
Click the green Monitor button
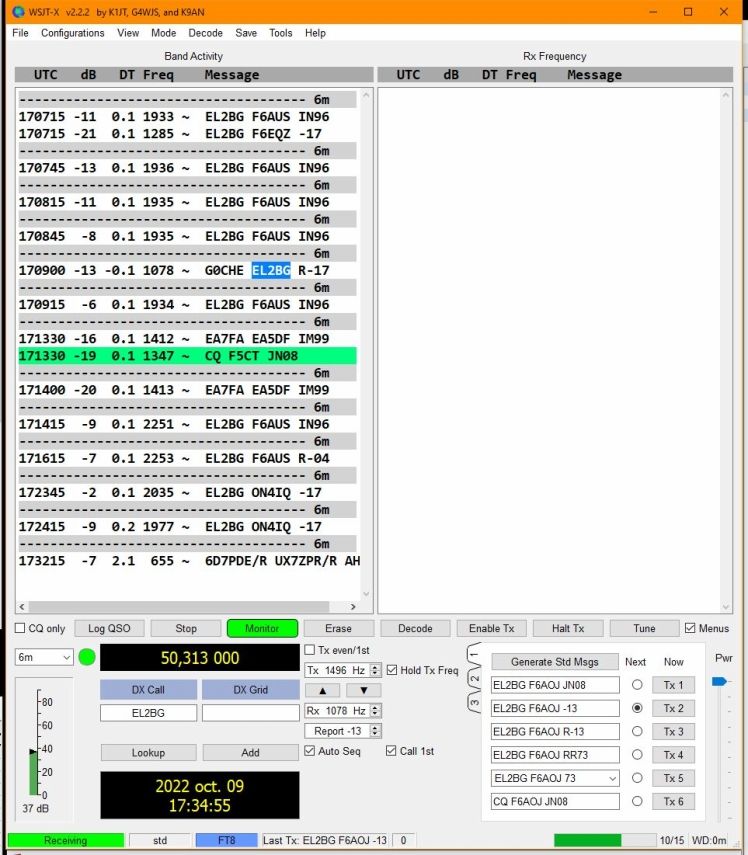point(262,628)
